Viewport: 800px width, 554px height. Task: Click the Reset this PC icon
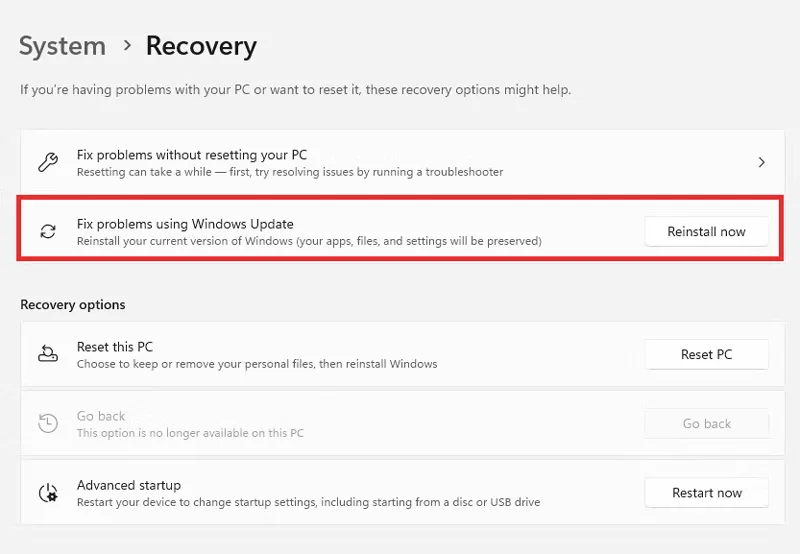pos(48,353)
